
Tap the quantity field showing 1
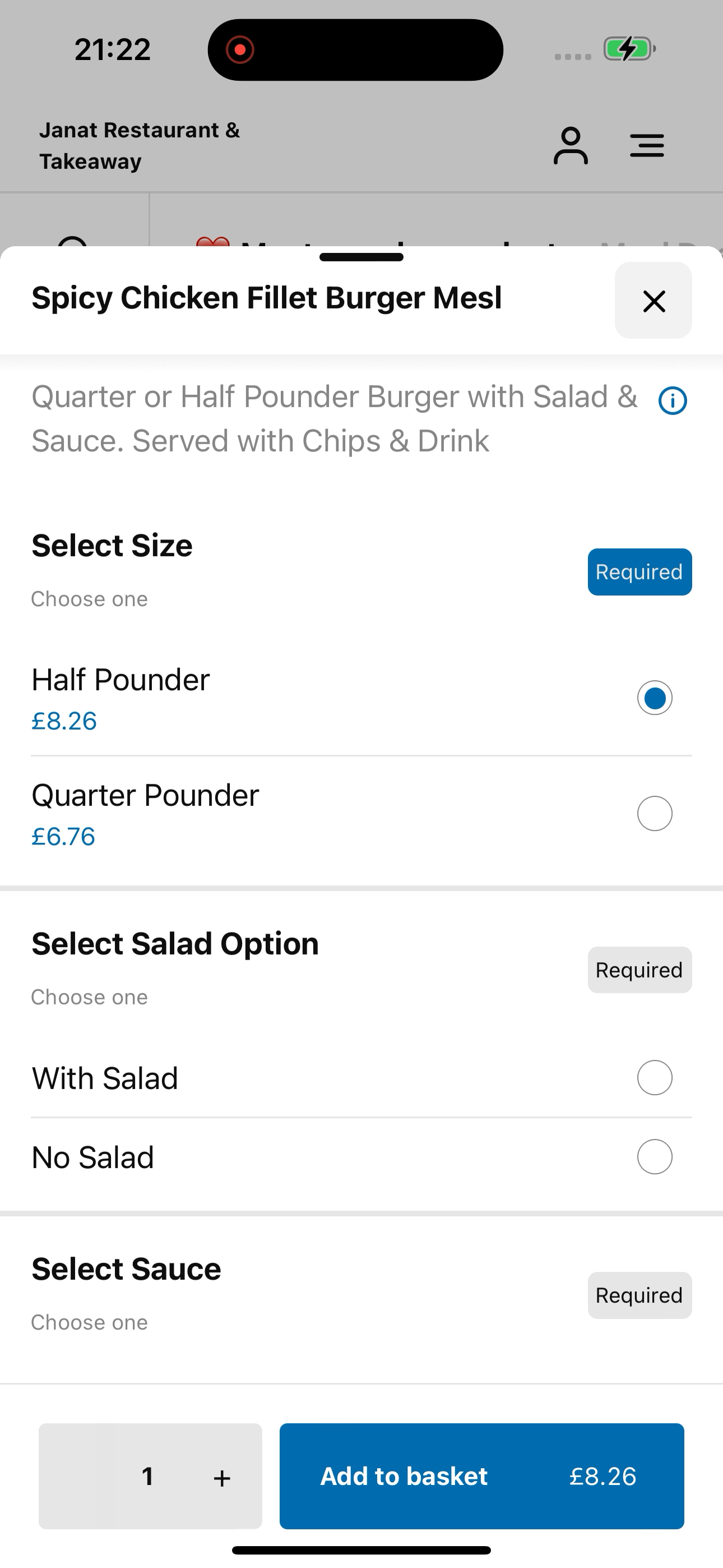(147, 1476)
